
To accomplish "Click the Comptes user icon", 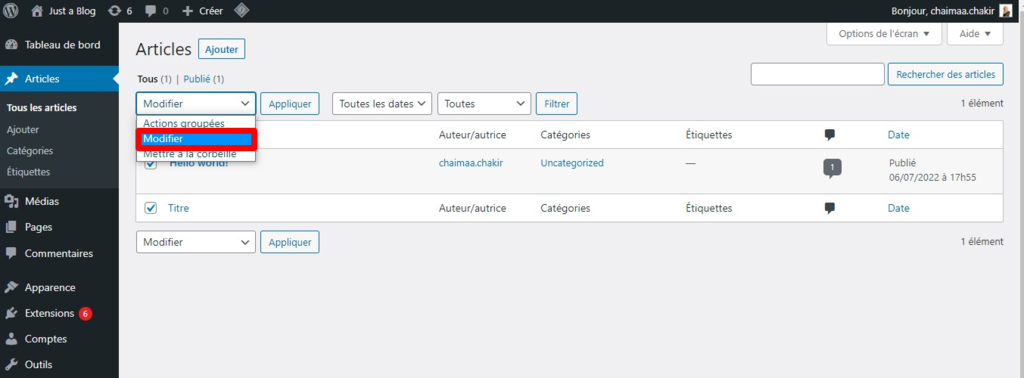I will pyautogui.click(x=10, y=339).
